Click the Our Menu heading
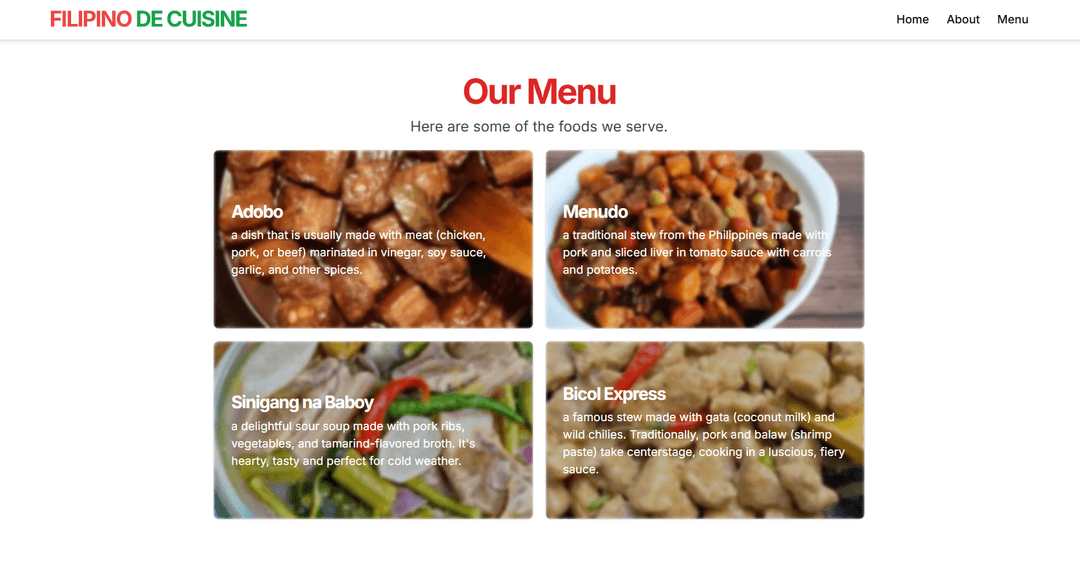Viewport: 1080px width, 561px height. click(x=539, y=92)
